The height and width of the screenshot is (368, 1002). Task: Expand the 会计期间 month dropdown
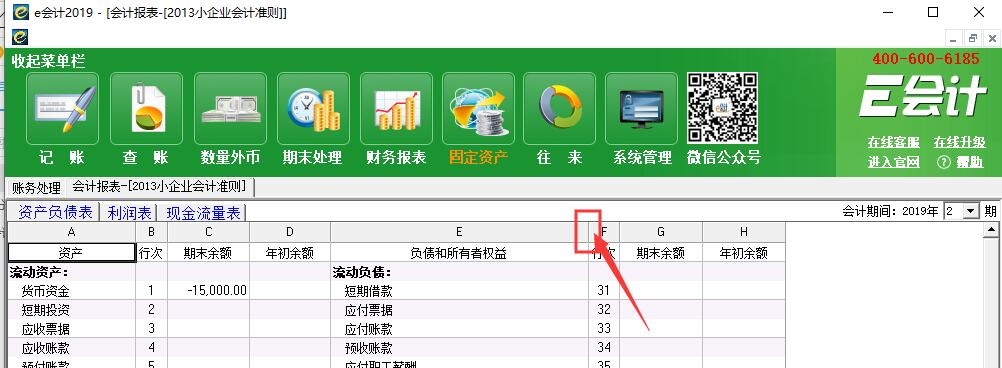click(x=971, y=211)
